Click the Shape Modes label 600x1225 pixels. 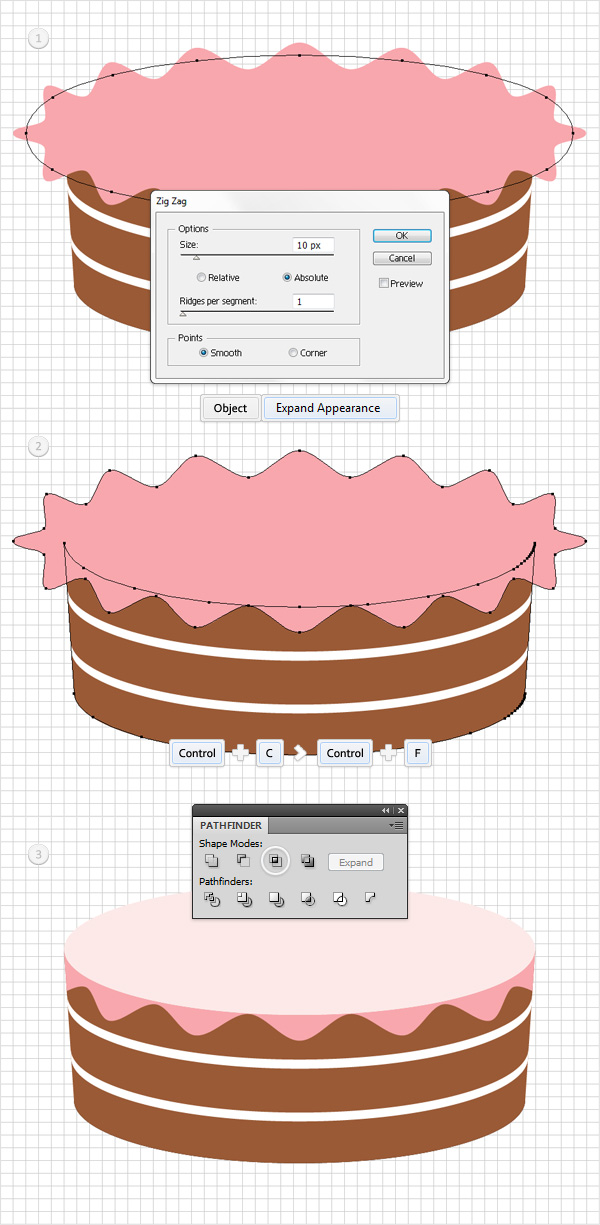231,844
